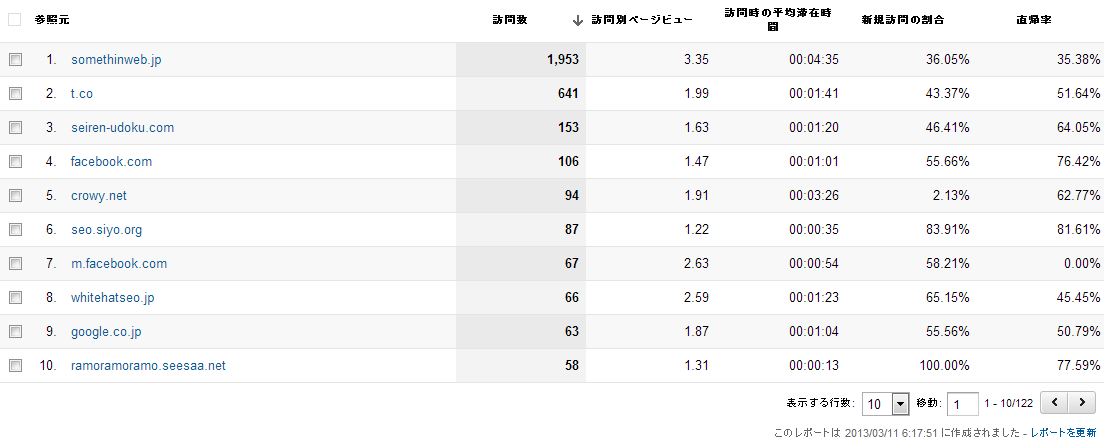Go to the previous page of results
This screenshot has height=443, width=1104.
pyautogui.click(x=1054, y=403)
